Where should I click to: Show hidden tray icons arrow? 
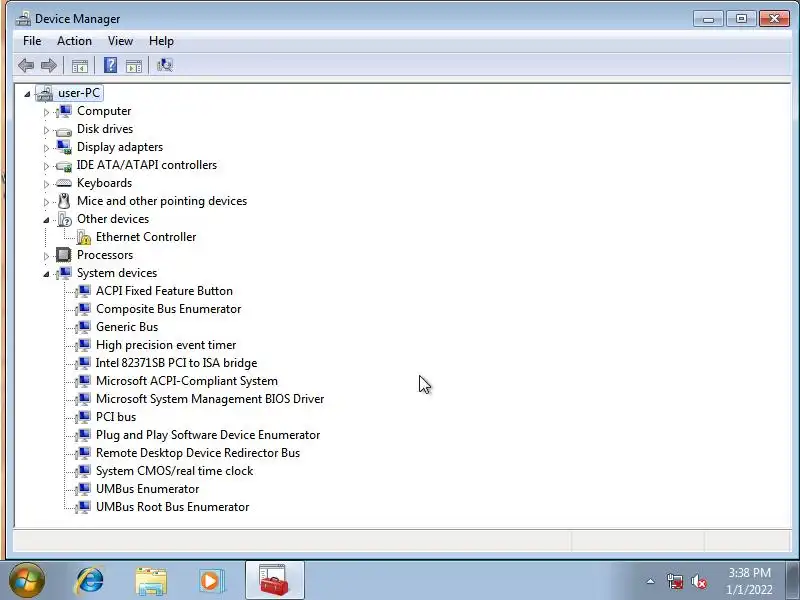tap(651, 581)
